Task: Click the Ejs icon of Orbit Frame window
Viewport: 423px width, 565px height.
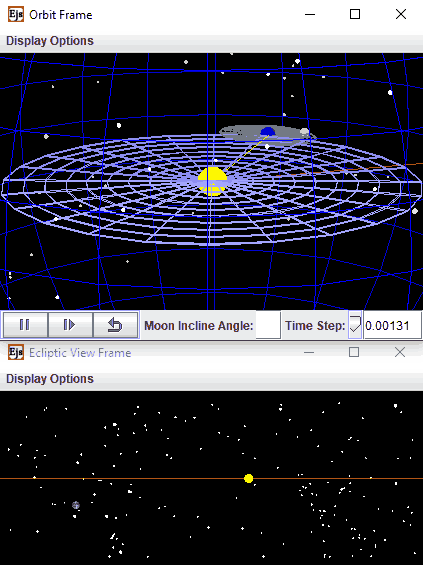Action: pos(15,14)
